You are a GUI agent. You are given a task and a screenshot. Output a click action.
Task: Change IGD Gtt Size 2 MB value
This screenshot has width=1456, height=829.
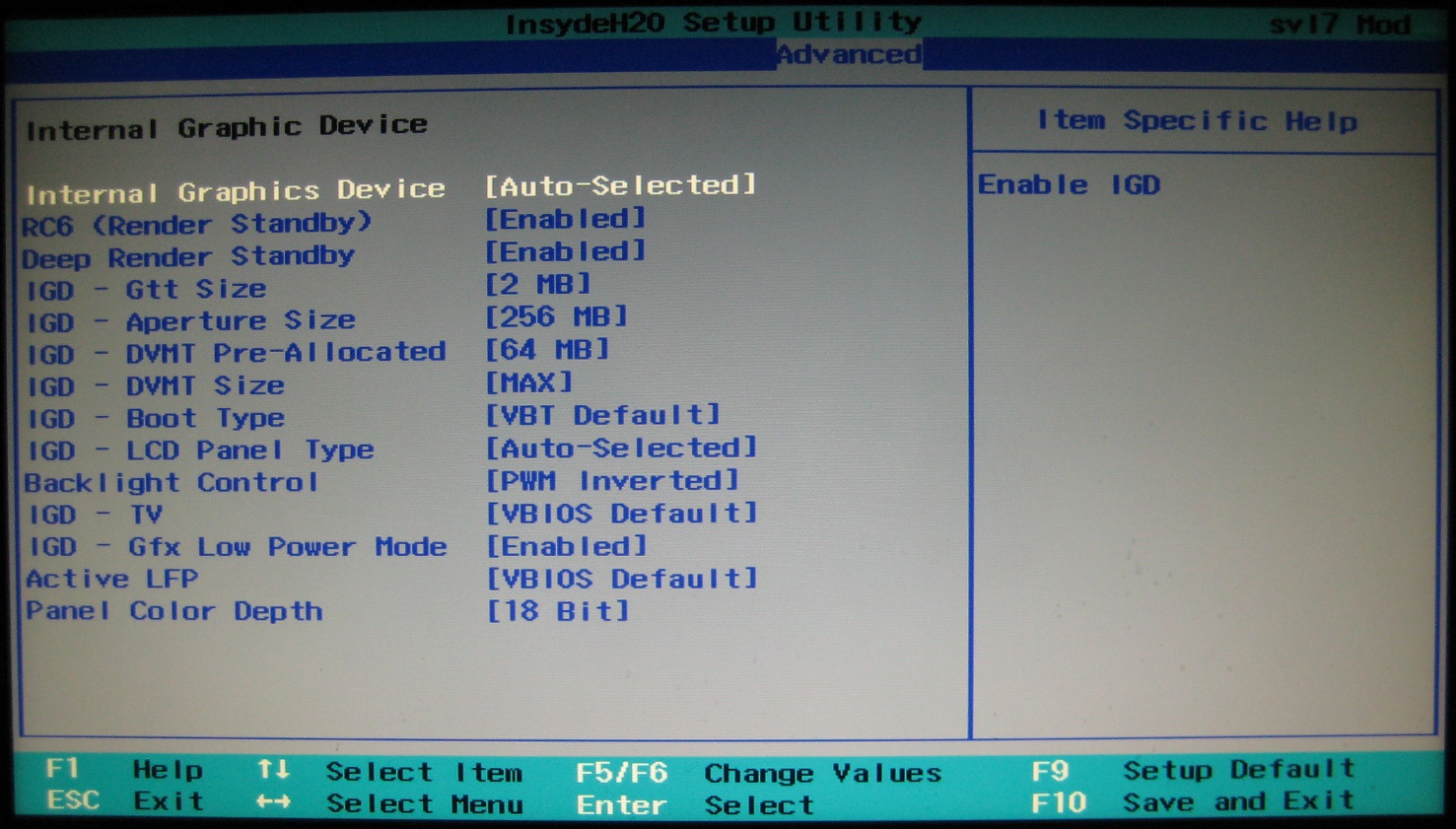click(538, 284)
